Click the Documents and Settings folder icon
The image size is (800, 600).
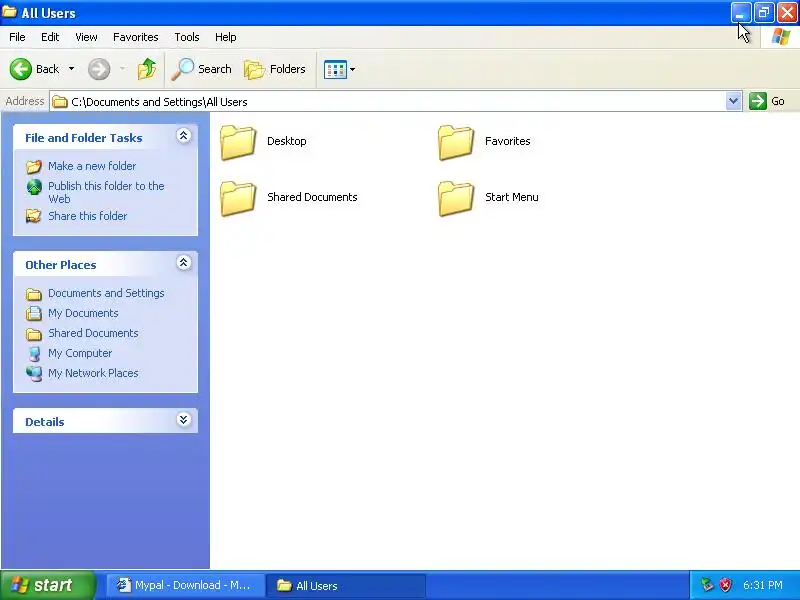click(34, 294)
